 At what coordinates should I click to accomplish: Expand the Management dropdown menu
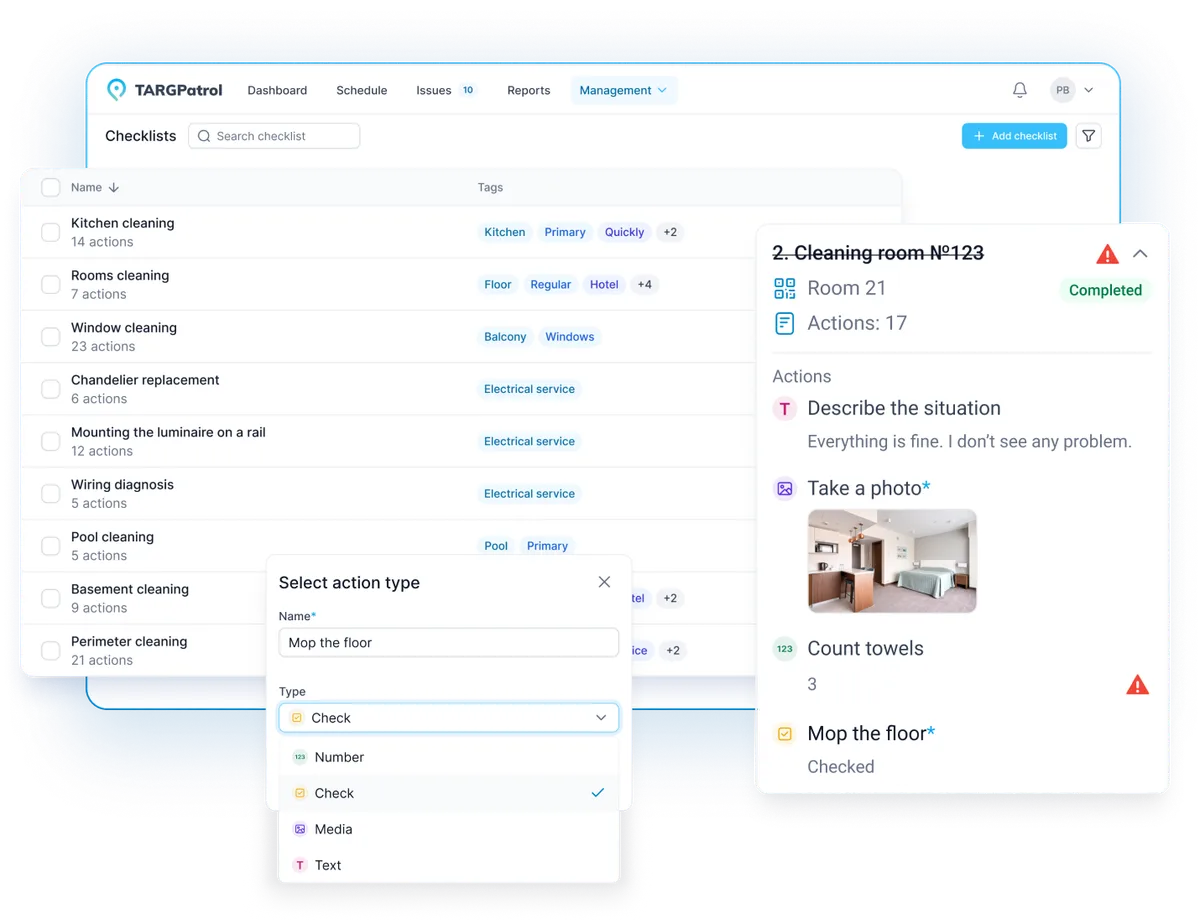pyautogui.click(x=623, y=90)
